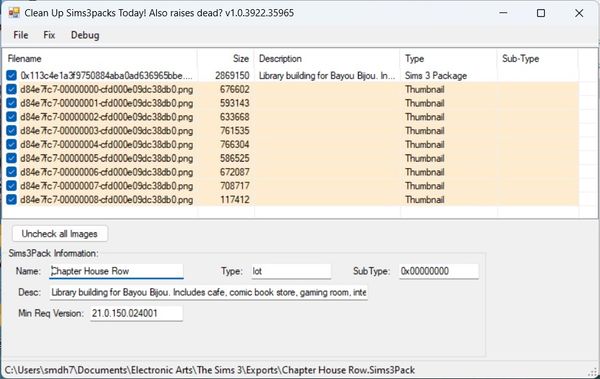Viewport: 600px width, 379px height.
Task: Sort by the Type column header
Action: (x=448, y=59)
